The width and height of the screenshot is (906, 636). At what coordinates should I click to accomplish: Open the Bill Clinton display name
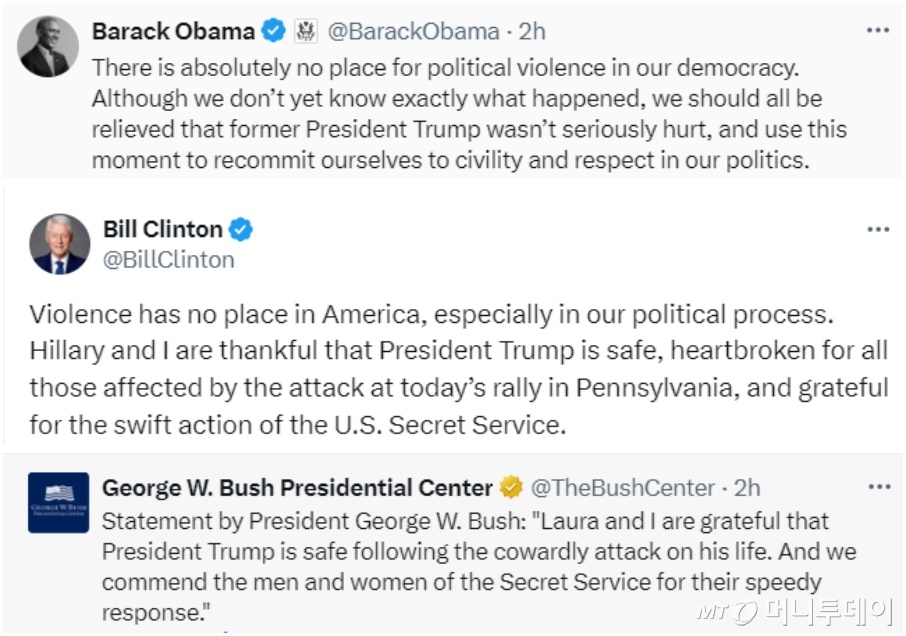click(x=163, y=229)
